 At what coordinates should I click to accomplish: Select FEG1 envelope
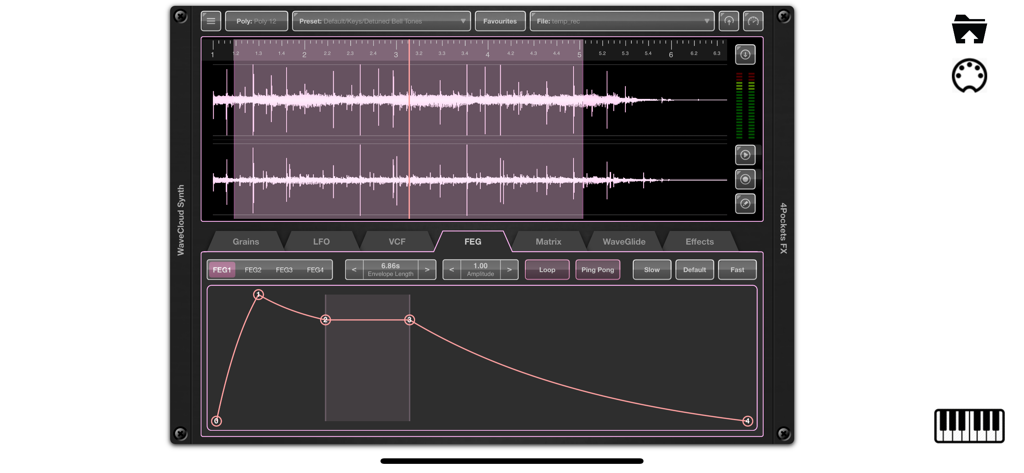coord(222,270)
